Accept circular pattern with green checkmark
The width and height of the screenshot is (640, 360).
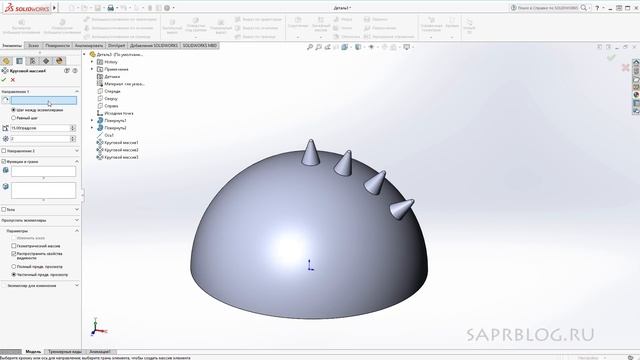4,80
